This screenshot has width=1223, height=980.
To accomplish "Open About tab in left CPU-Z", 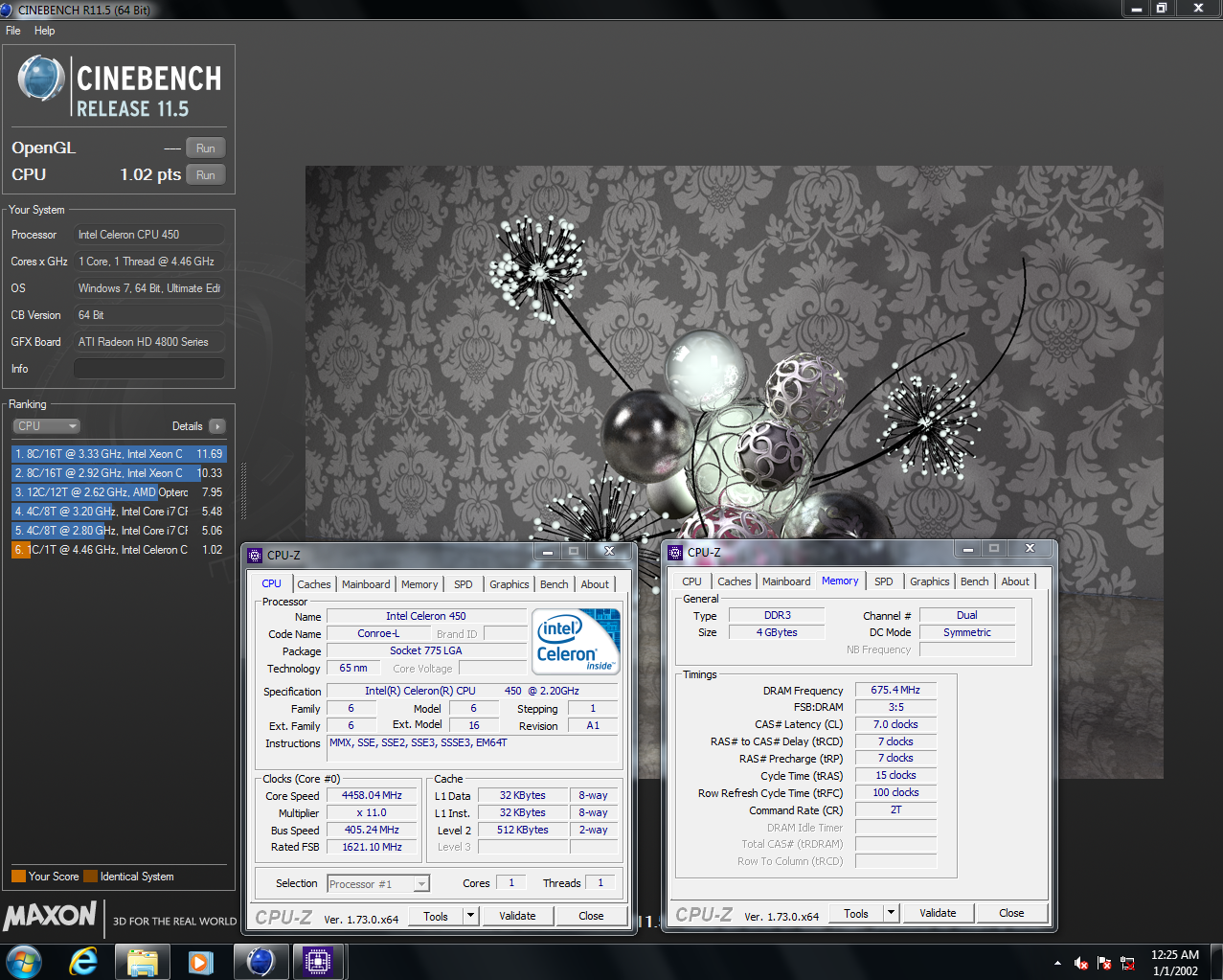I will (595, 584).
